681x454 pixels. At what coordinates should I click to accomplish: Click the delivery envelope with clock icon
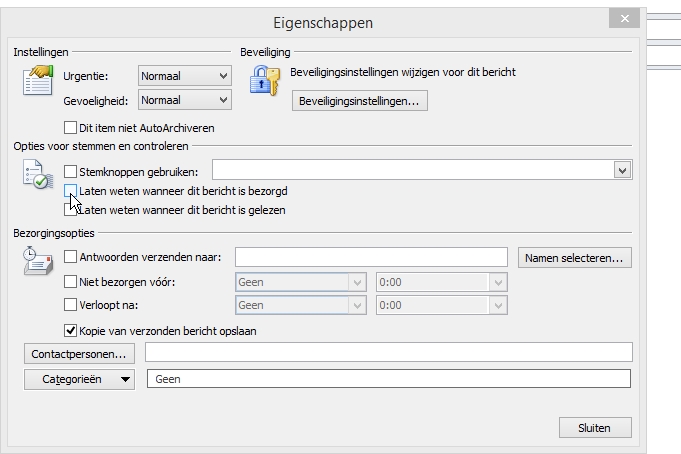tap(38, 261)
